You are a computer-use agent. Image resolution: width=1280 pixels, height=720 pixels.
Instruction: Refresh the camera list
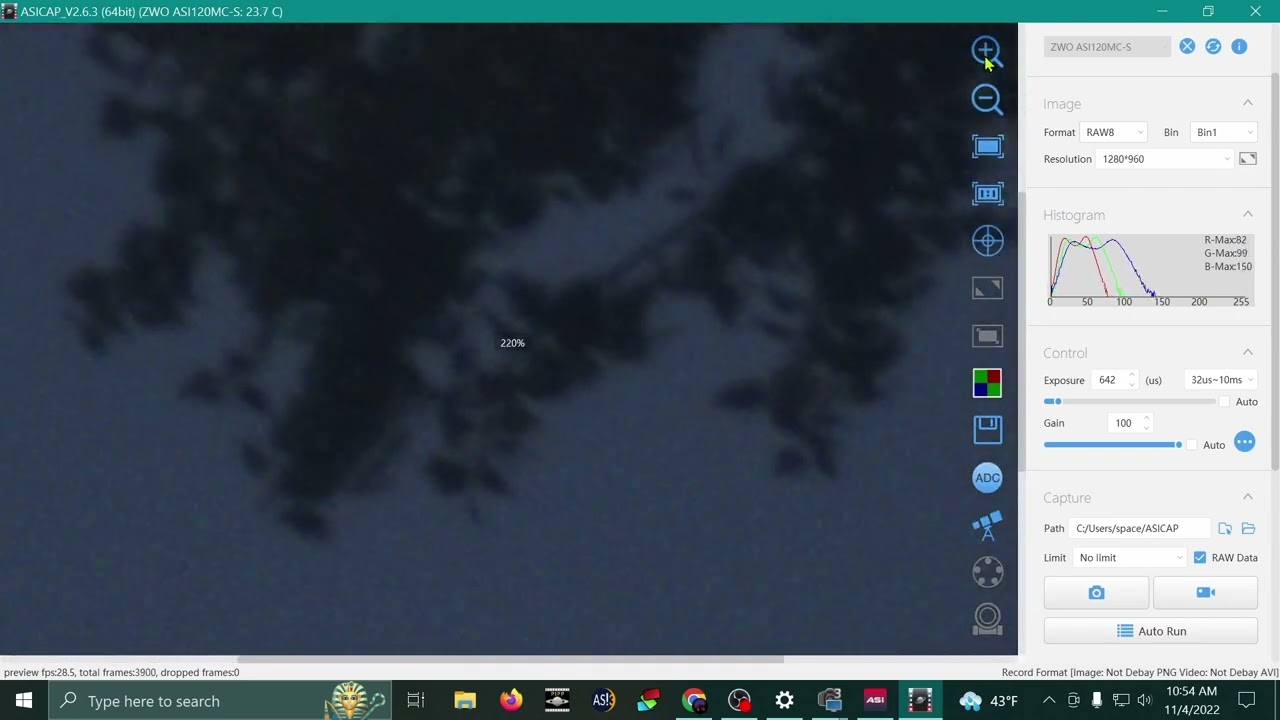tap(1213, 46)
